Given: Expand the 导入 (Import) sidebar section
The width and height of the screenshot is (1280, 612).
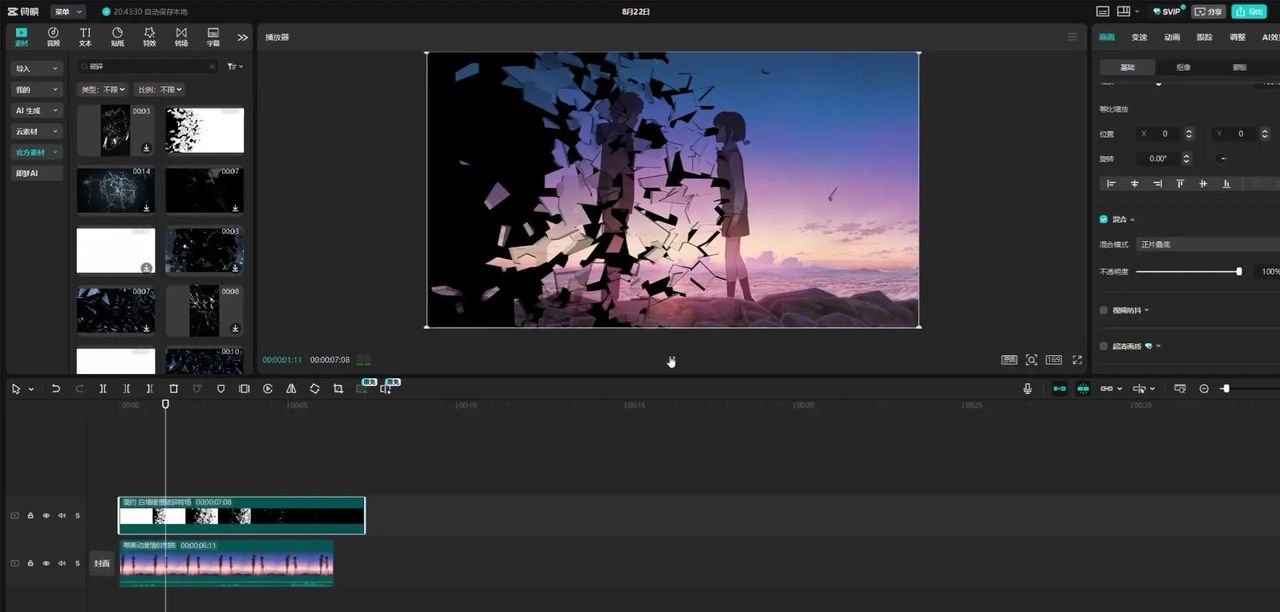Looking at the screenshot, I should coord(36,69).
